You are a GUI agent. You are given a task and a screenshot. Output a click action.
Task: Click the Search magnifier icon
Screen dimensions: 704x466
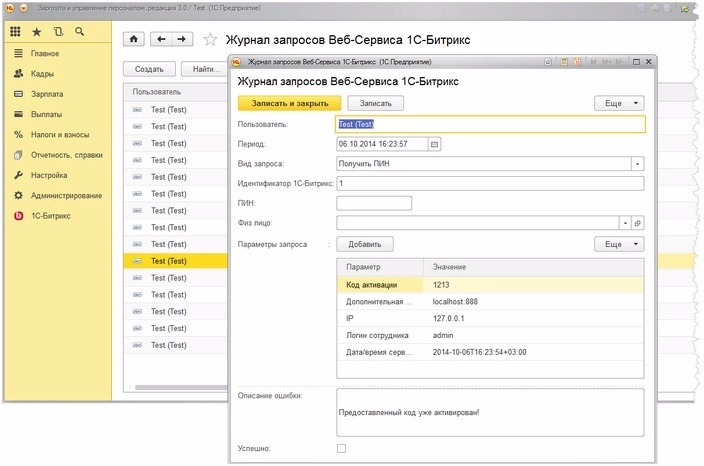pyautogui.click(x=79, y=32)
